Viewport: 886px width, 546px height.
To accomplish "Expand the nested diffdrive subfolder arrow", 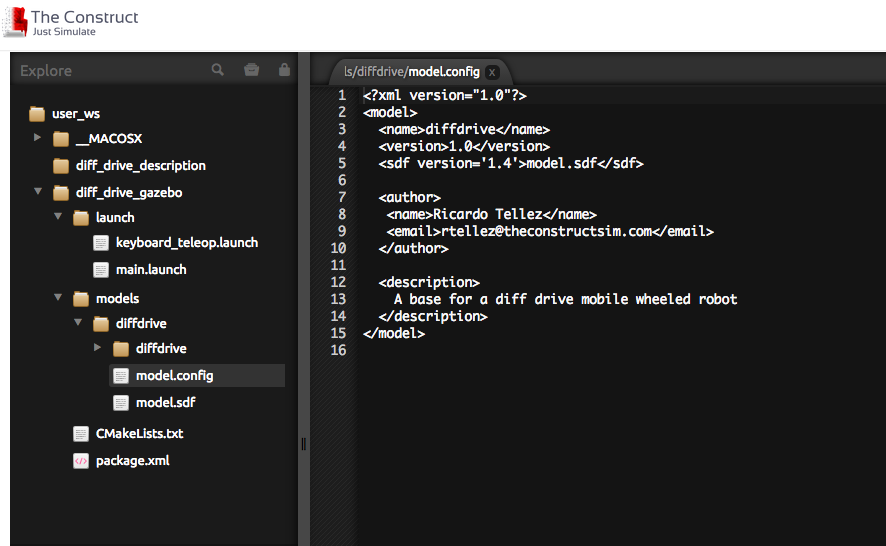I will tap(97, 347).
